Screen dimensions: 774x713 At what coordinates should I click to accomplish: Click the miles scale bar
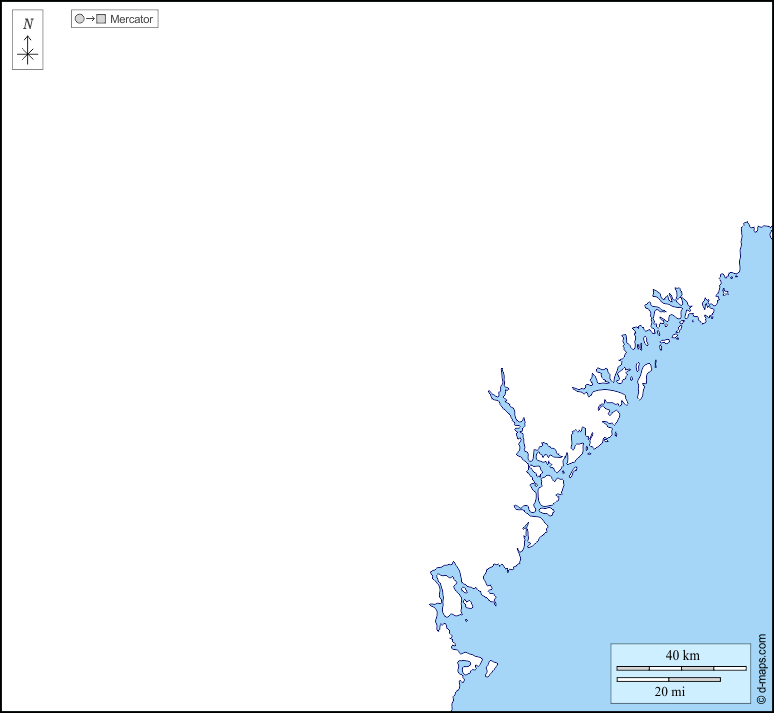pos(668,680)
